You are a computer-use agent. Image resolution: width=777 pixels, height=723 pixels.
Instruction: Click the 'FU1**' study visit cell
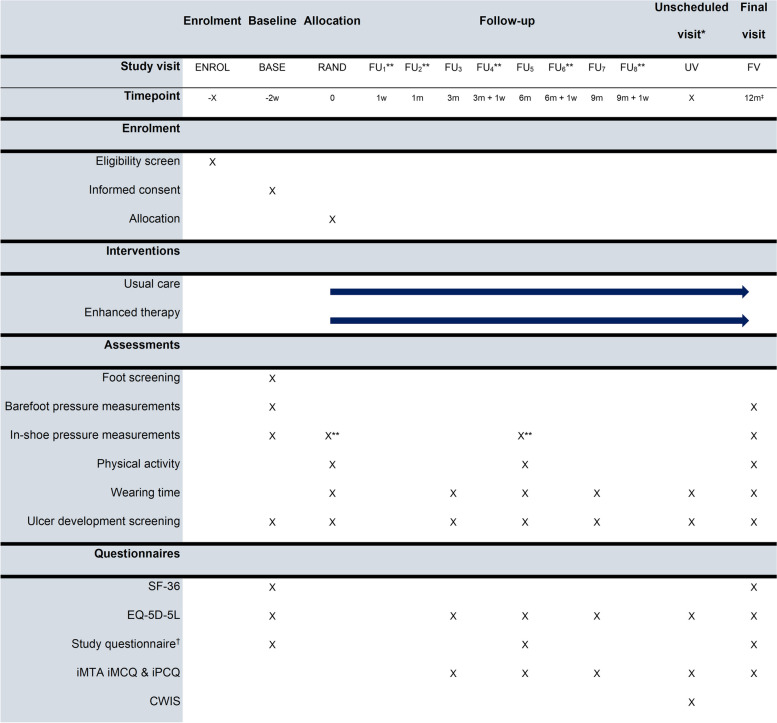click(x=381, y=67)
